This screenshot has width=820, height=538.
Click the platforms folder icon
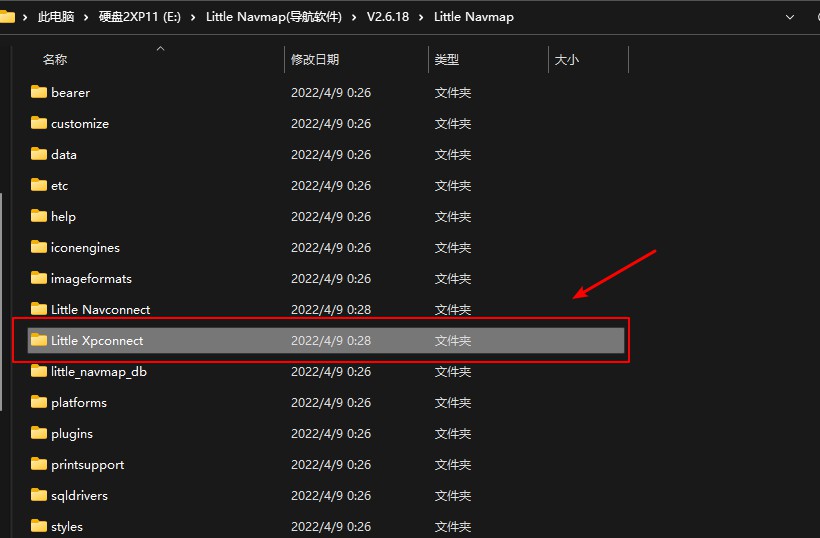pos(39,402)
